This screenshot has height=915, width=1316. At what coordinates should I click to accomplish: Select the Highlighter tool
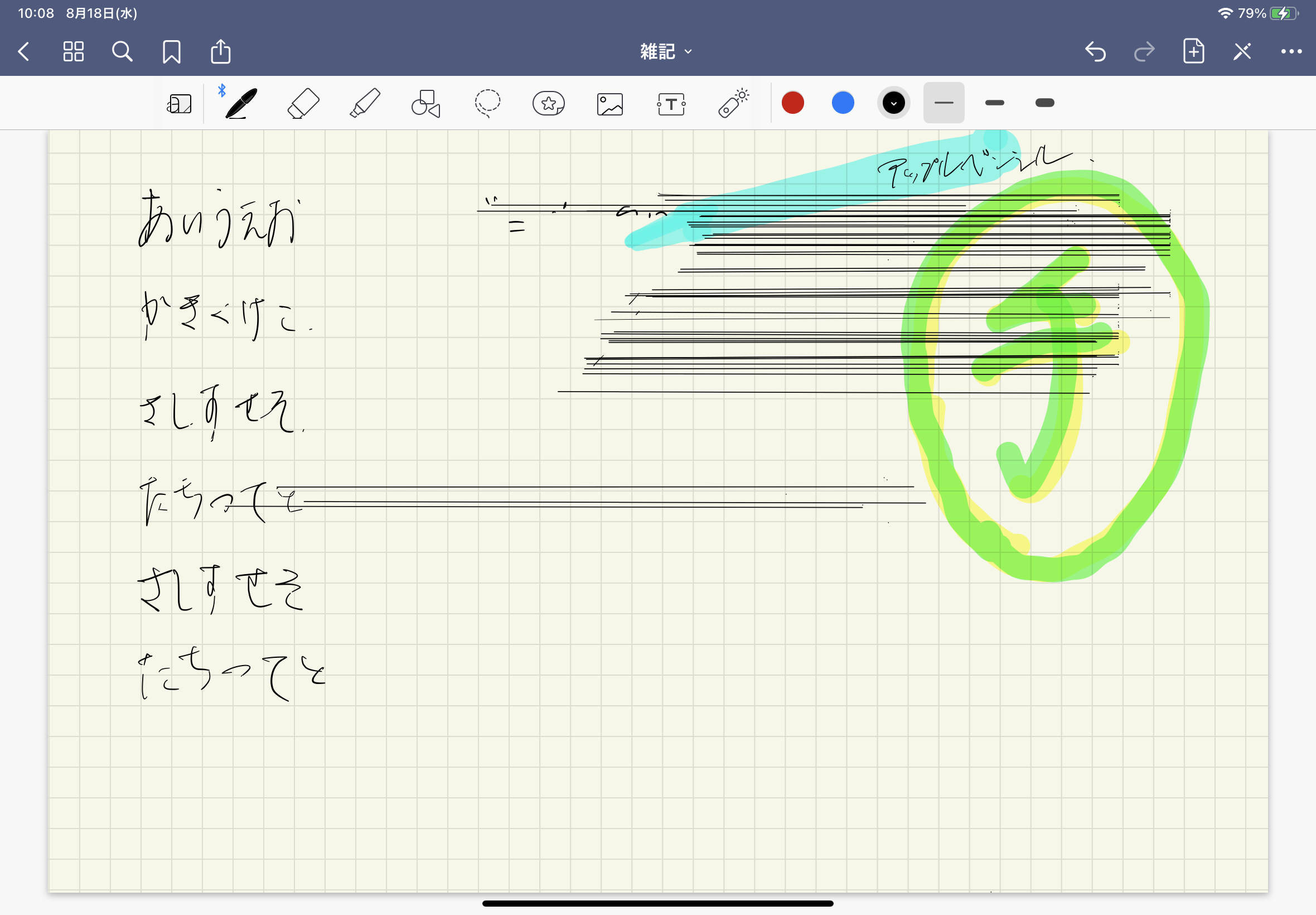365,104
